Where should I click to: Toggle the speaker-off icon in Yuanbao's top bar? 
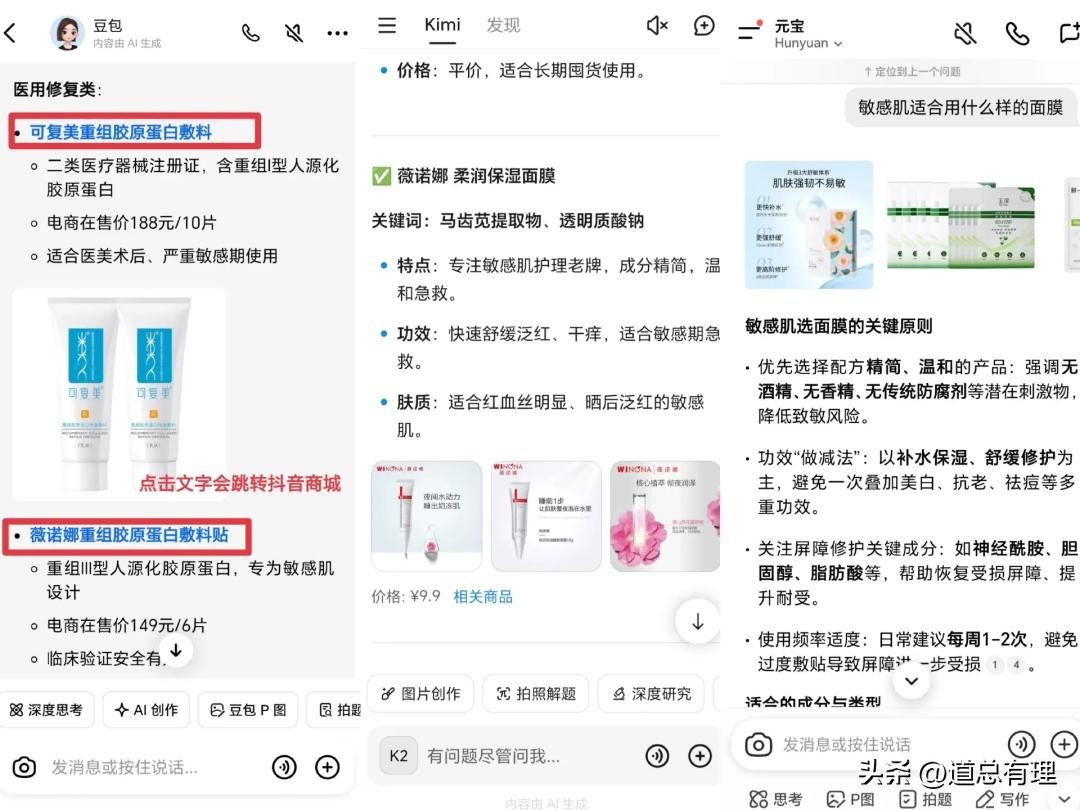964,33
